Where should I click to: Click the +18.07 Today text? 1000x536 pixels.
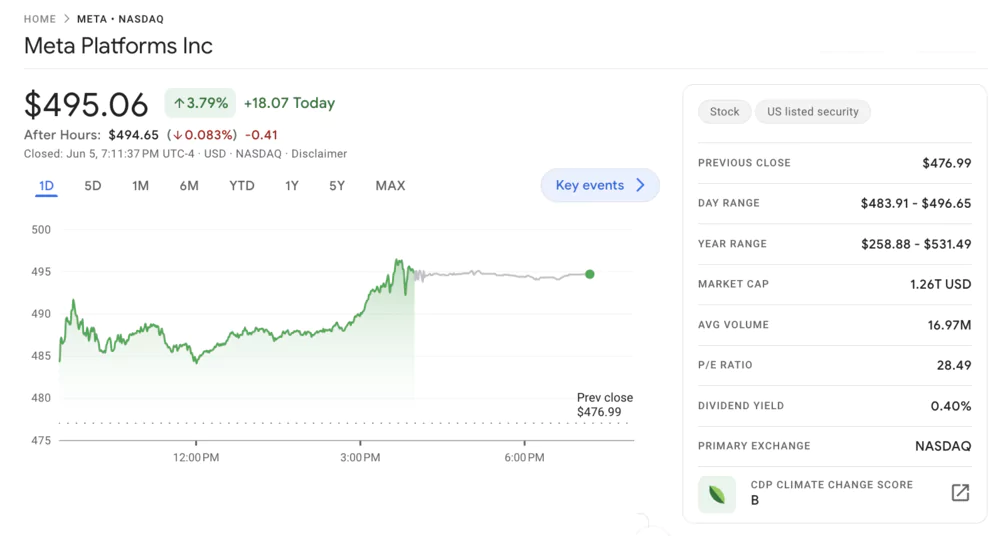[x=290, y=103]
